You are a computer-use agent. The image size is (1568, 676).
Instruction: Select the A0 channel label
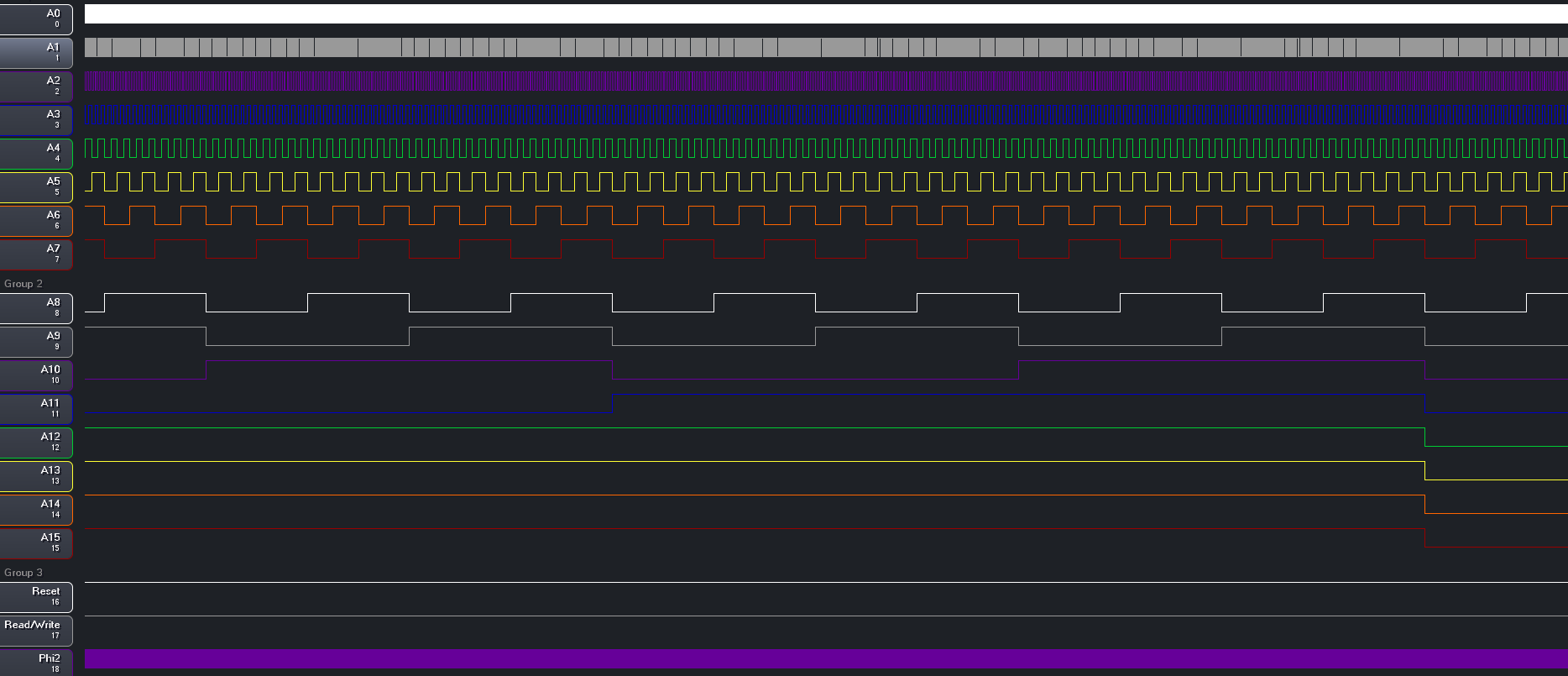click(36, 18)
